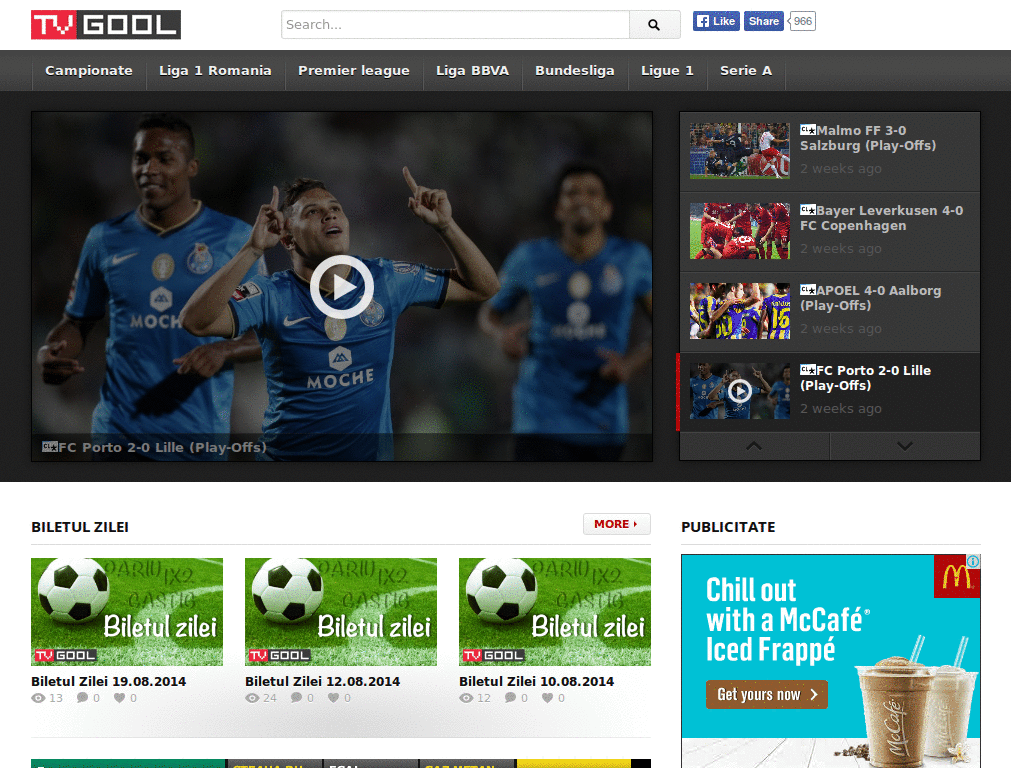Click comments icon under Biletul Zilei 10.08.2014
The image size is (1024, 768).
(x=511, y=697)
